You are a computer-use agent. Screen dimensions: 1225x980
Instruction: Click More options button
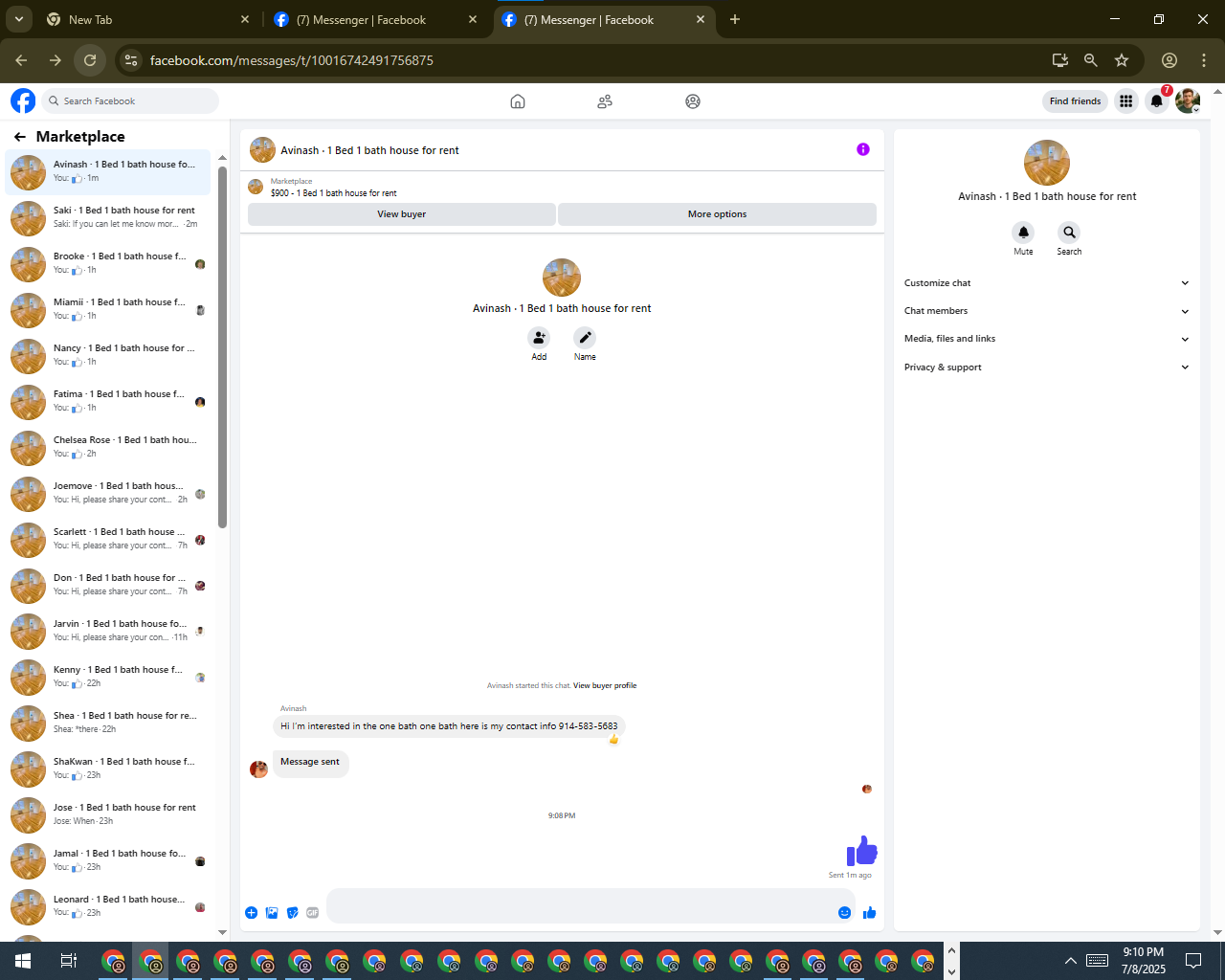click(717, 214)
